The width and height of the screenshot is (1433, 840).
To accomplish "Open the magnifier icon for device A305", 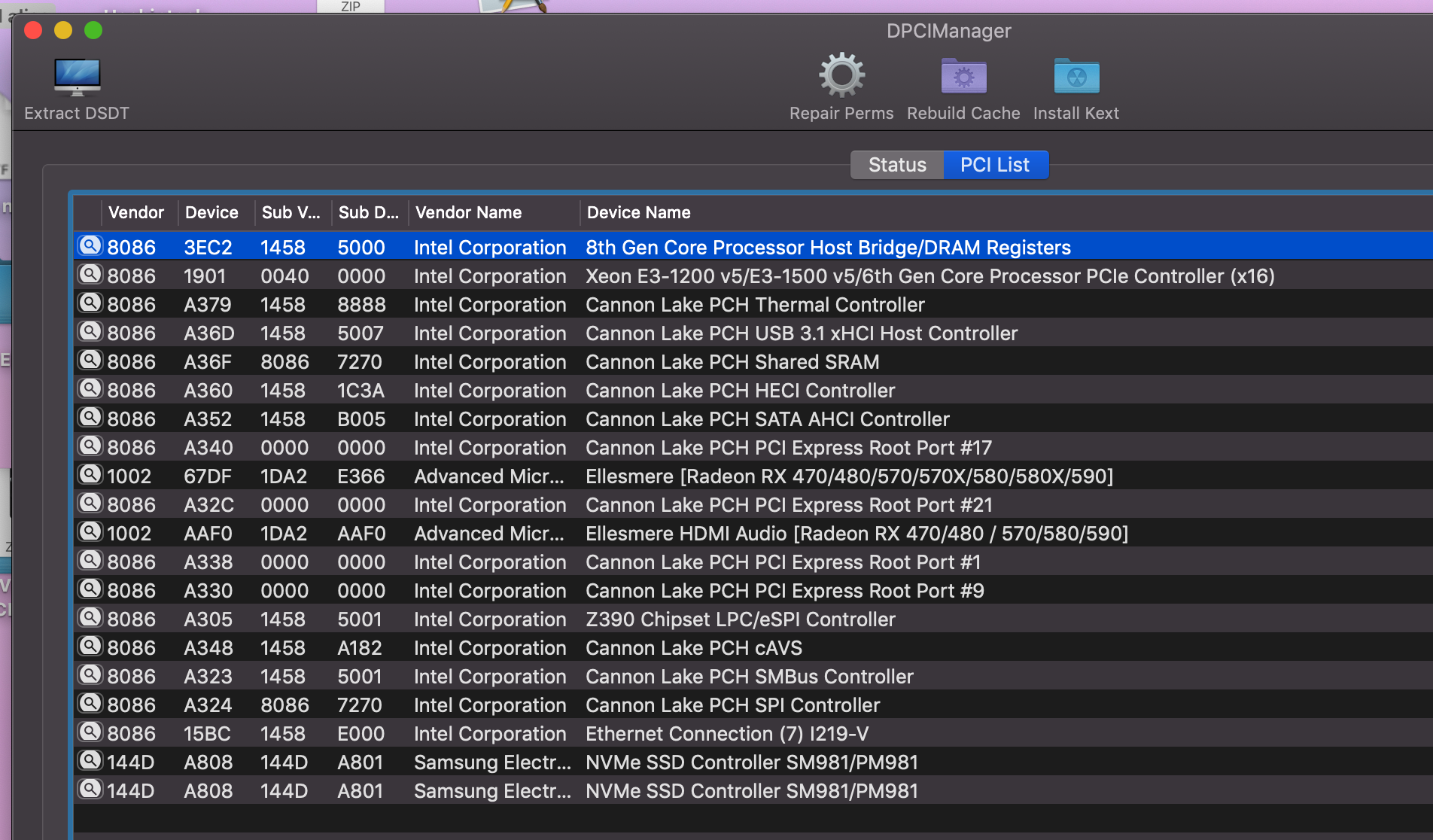I will click(x=90, y=618).
